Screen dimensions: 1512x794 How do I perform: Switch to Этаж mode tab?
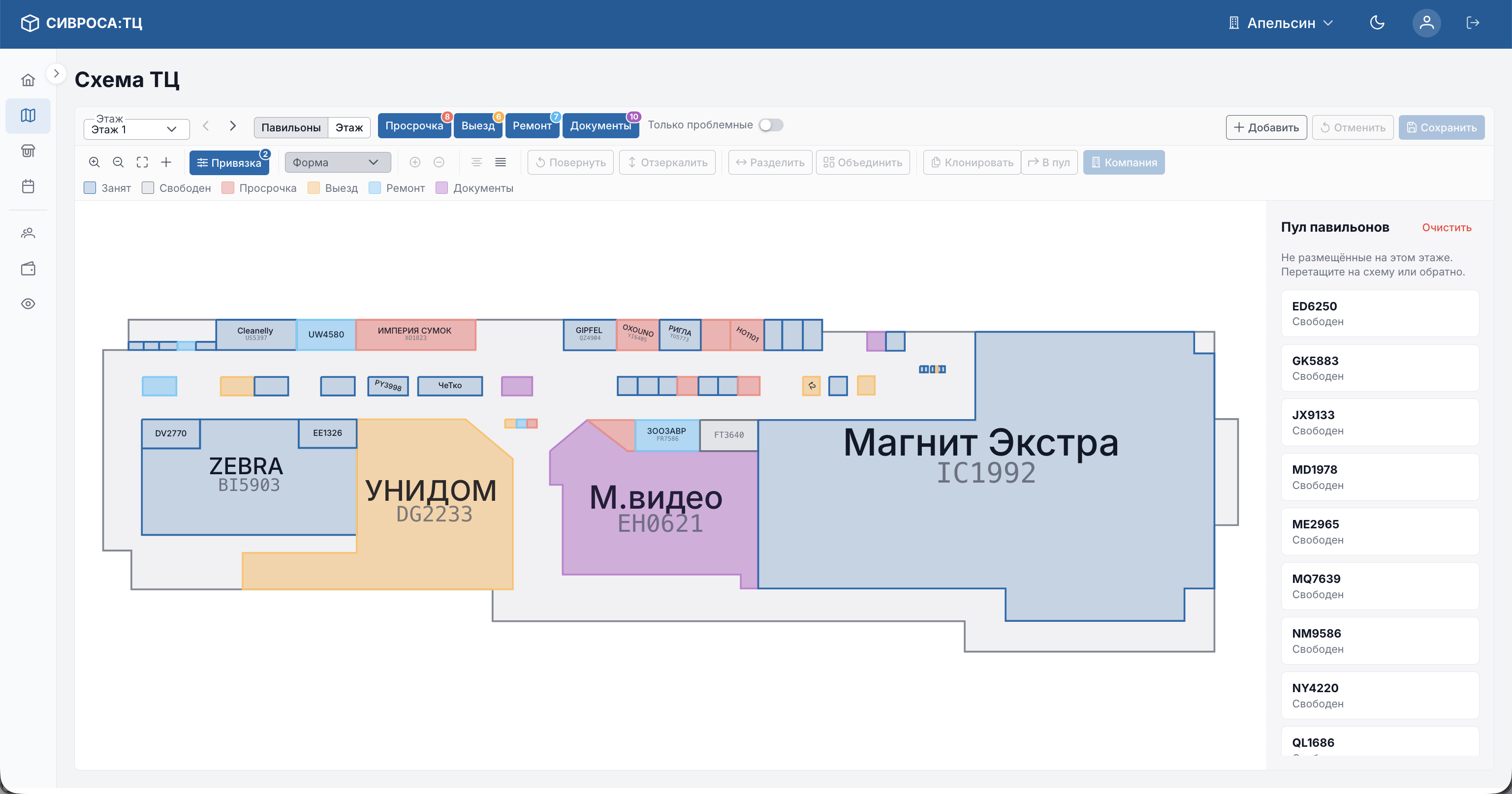pyautogui.click(x=349, y=127)
